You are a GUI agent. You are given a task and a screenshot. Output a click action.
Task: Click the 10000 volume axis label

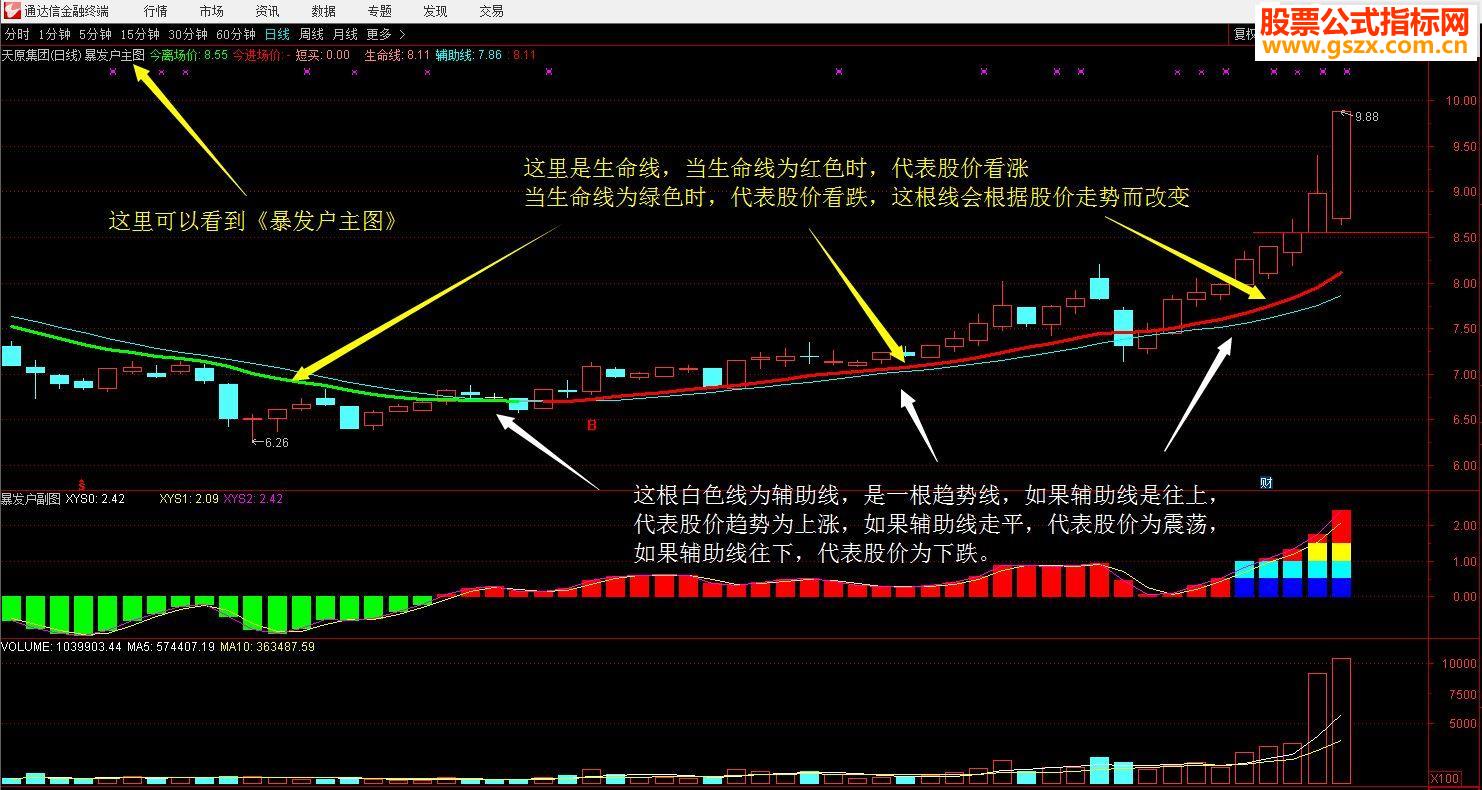[1461, 664]
